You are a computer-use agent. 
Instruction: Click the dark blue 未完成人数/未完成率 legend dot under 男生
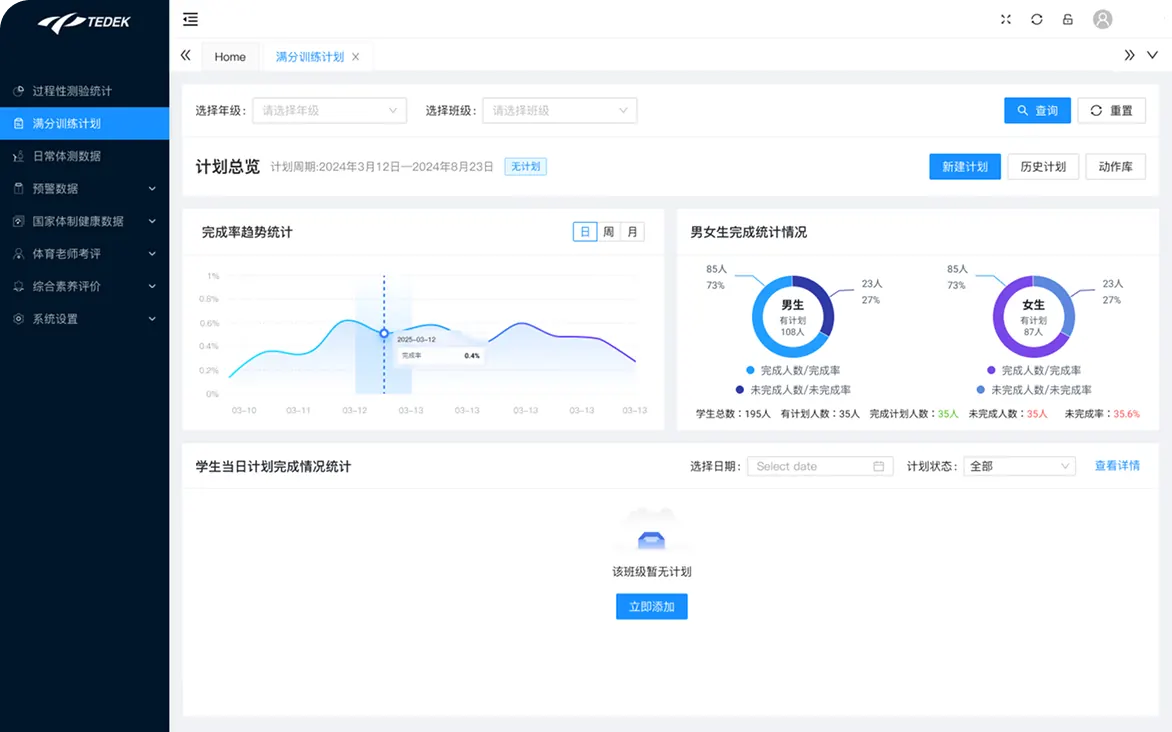pos(739,390)
